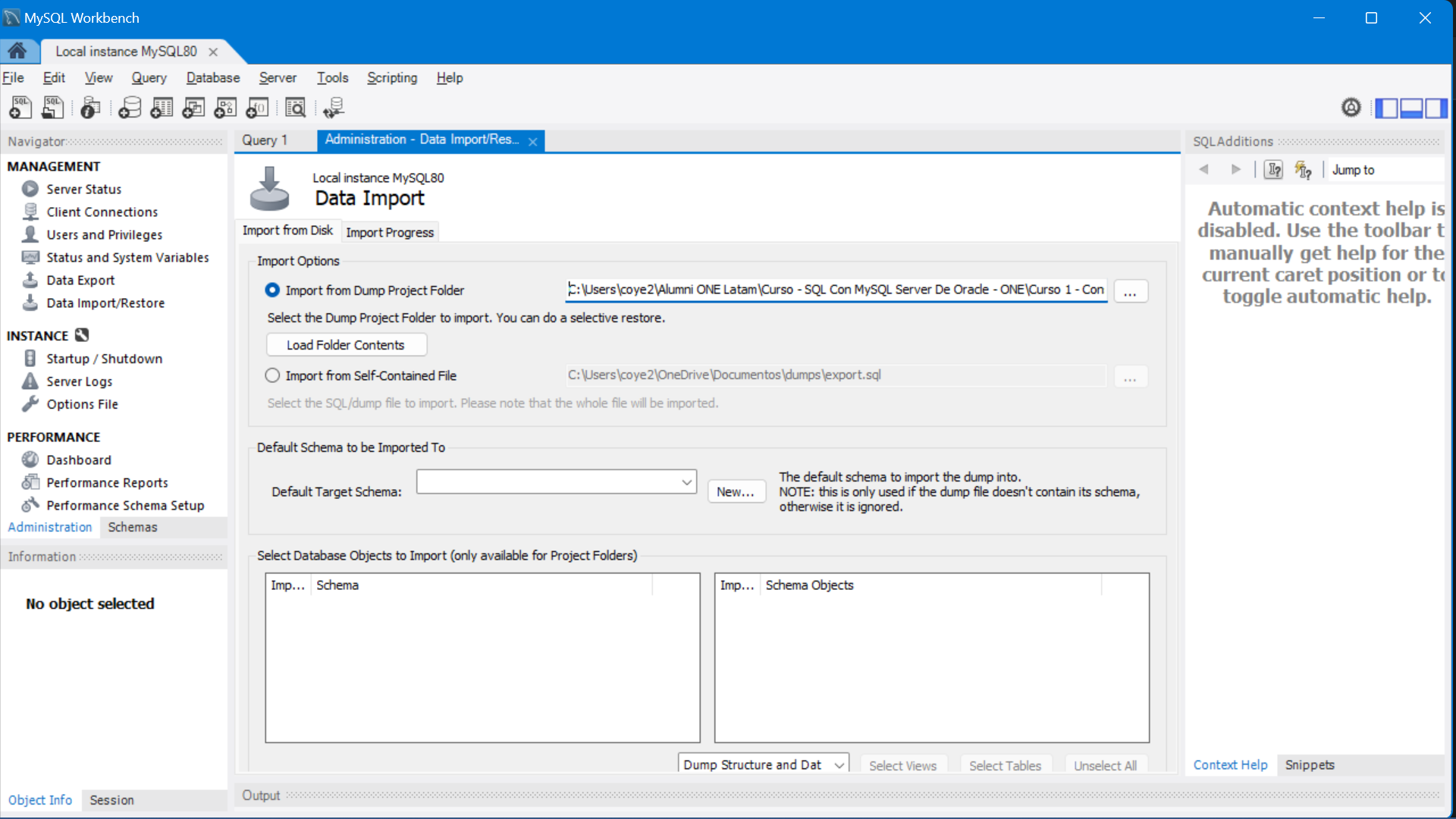The height and width of the screenshot is (819, 1456).
Task: Click Select Tables button
Action: [x=1005, y=765]
